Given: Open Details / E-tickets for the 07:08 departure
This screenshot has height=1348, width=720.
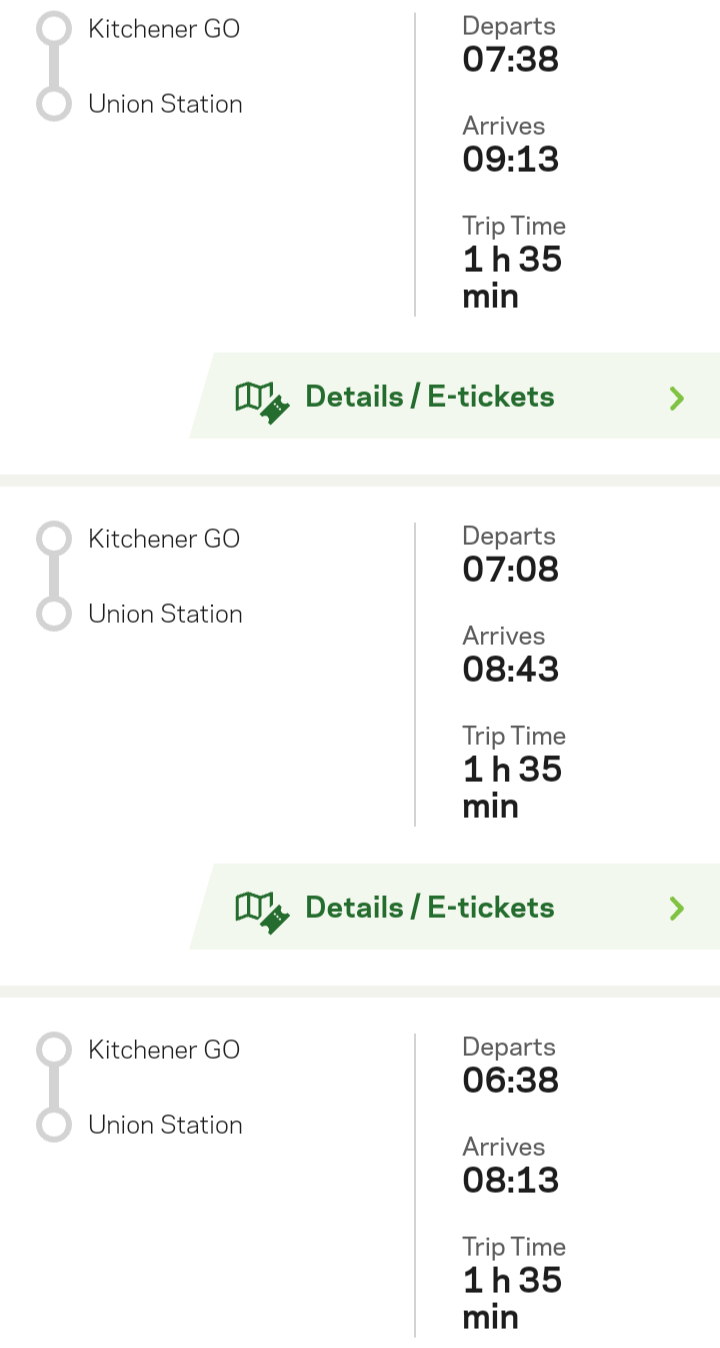Looking at the screenshot, I should click(429, 907).
